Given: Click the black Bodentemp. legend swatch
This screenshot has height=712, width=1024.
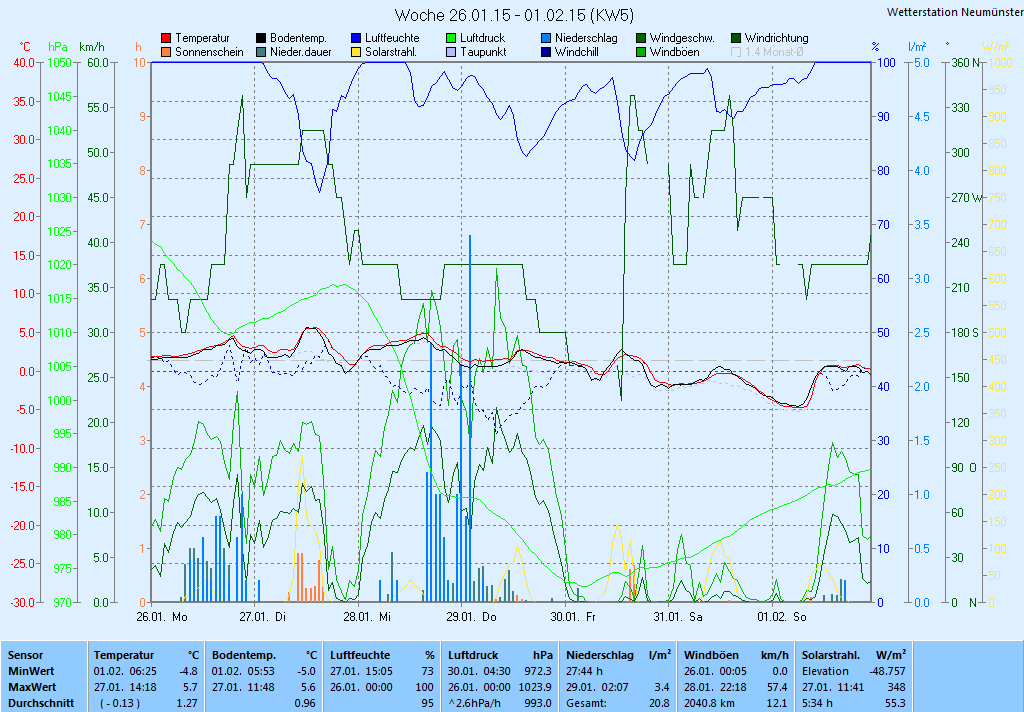Looking at the screenshot, I should (261, 39).
